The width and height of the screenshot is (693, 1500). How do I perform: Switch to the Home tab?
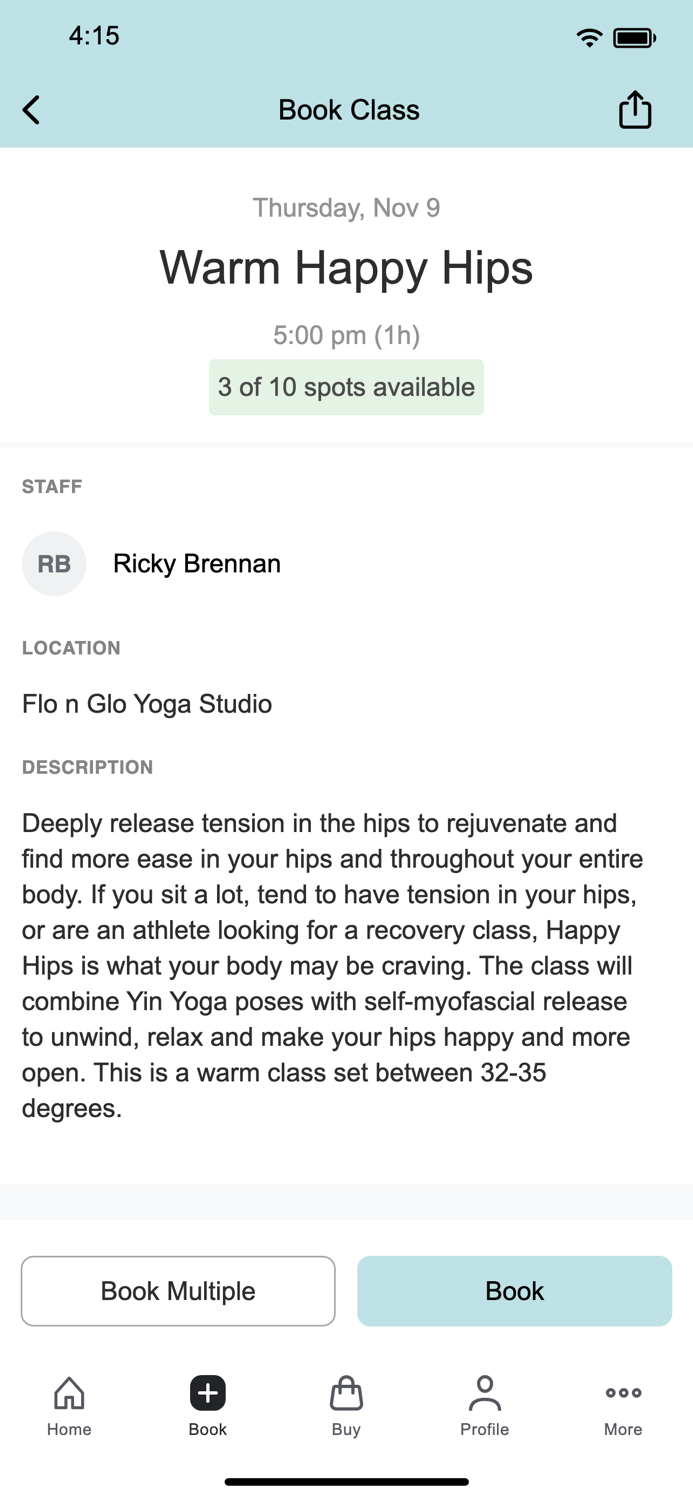[68, 1404]
